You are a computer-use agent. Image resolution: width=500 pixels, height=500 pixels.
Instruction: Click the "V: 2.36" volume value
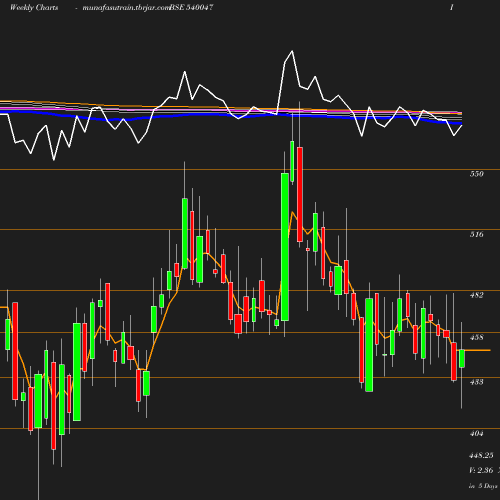(x=481, y=470)
